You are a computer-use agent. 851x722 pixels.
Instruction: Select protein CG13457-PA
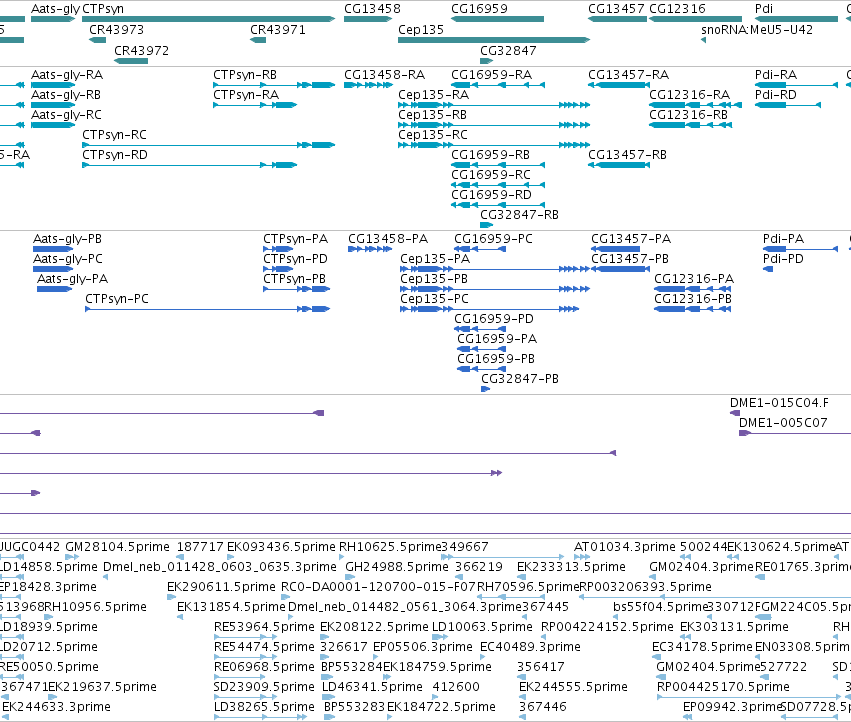[631, 239]
